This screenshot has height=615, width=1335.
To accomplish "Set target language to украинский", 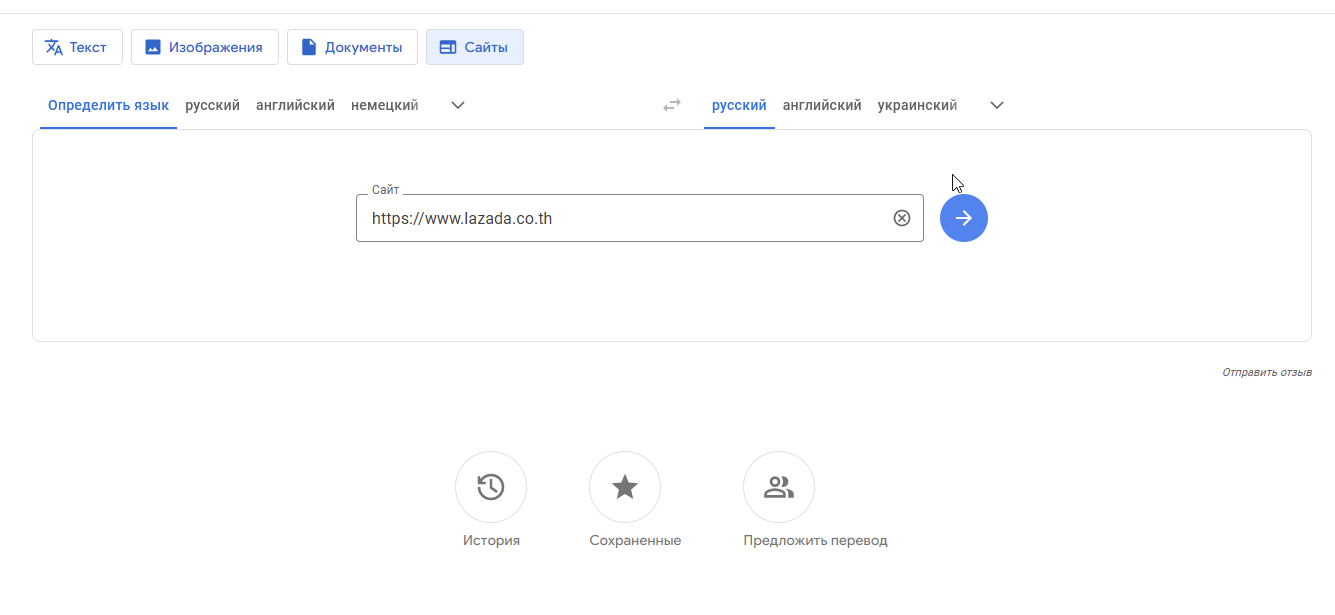I will pyautogui.click(x=917, y=105).
